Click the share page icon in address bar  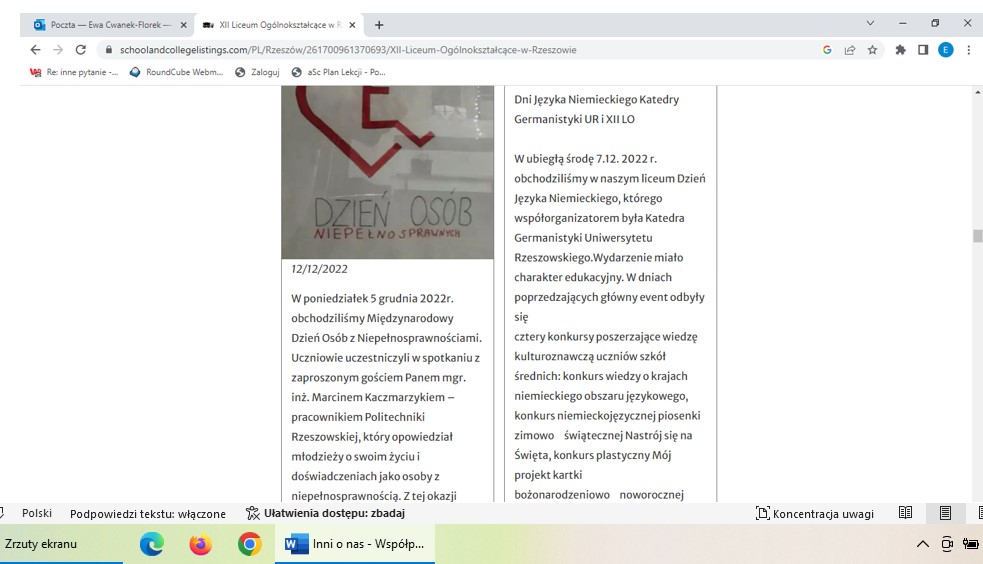(850, 49)
